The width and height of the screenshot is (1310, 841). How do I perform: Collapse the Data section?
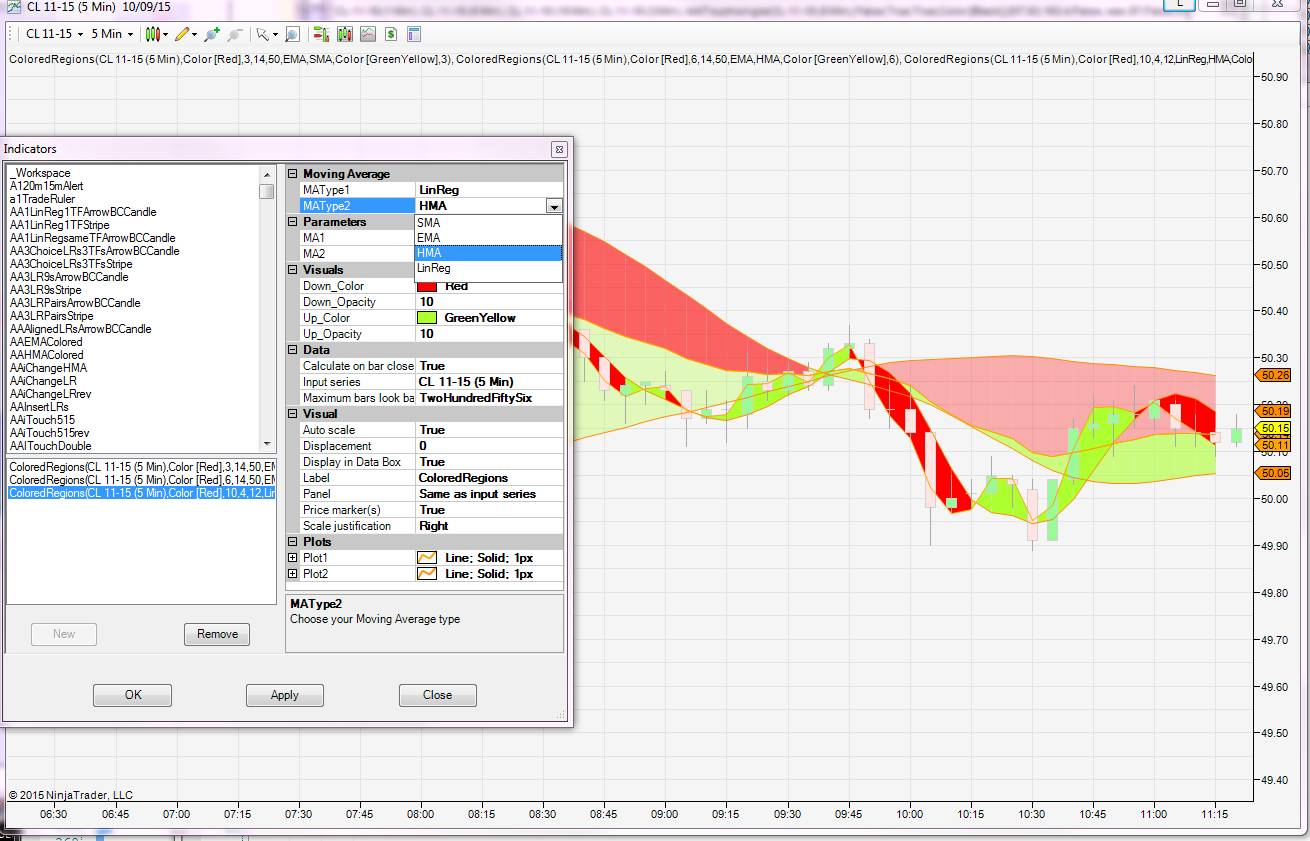click(x=293, y=350)
